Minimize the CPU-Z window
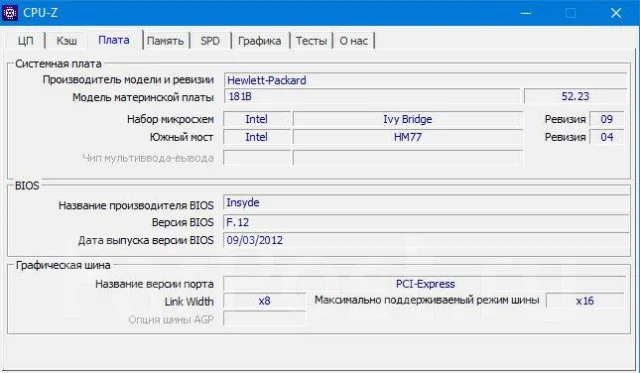The width and height of the screenshot is (640, 373). pyautogui.click(x=526, y=13)
